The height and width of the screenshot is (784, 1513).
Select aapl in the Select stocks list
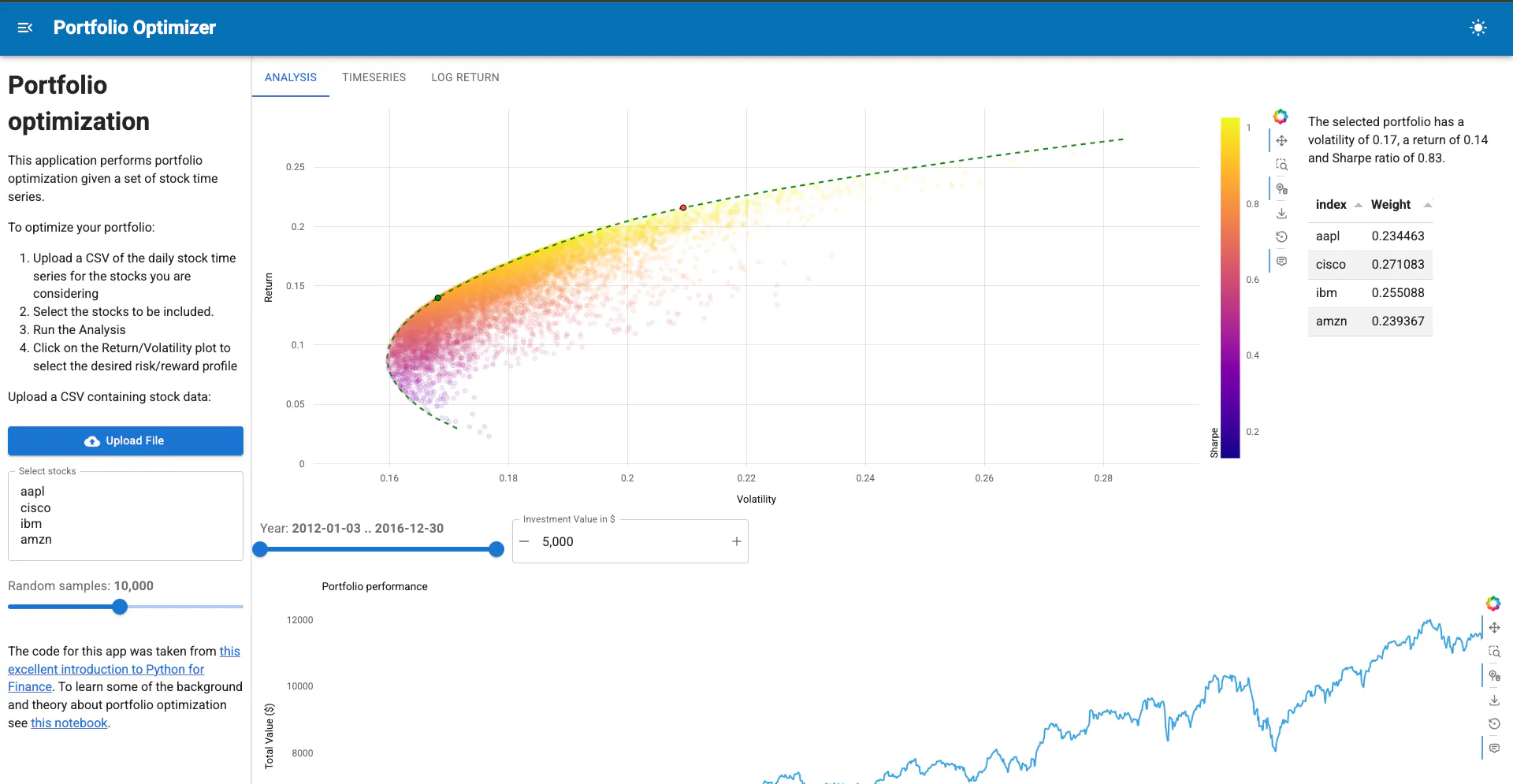click(x=32, y=492)
